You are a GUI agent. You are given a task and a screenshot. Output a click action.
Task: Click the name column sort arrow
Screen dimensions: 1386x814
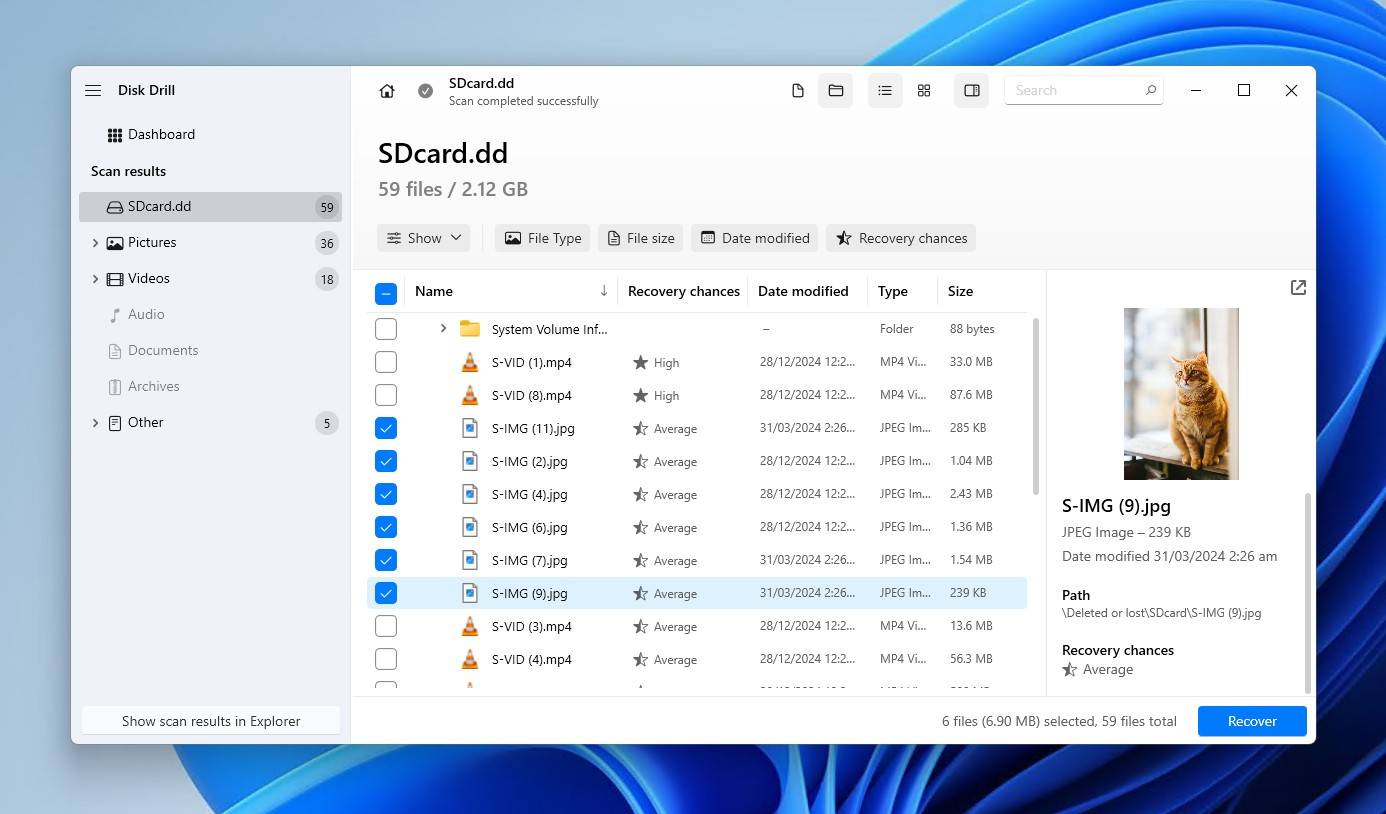click(x=604, y=291)
